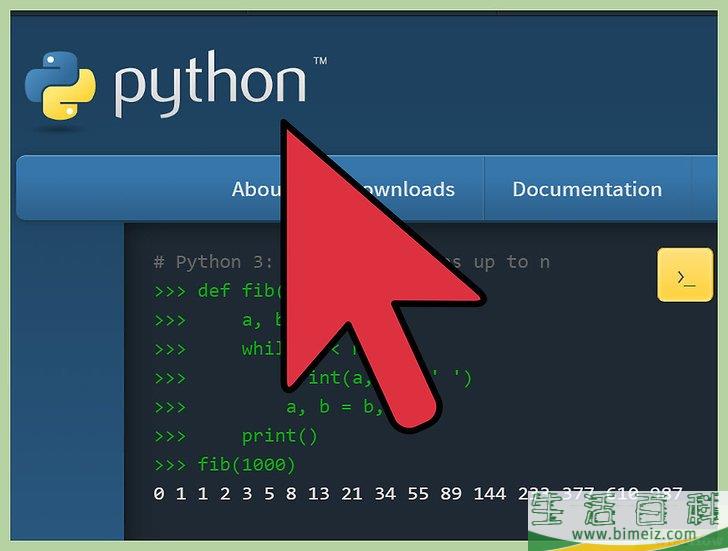Click the Fibonacci output number 144
728x551 pixels.
490,493
